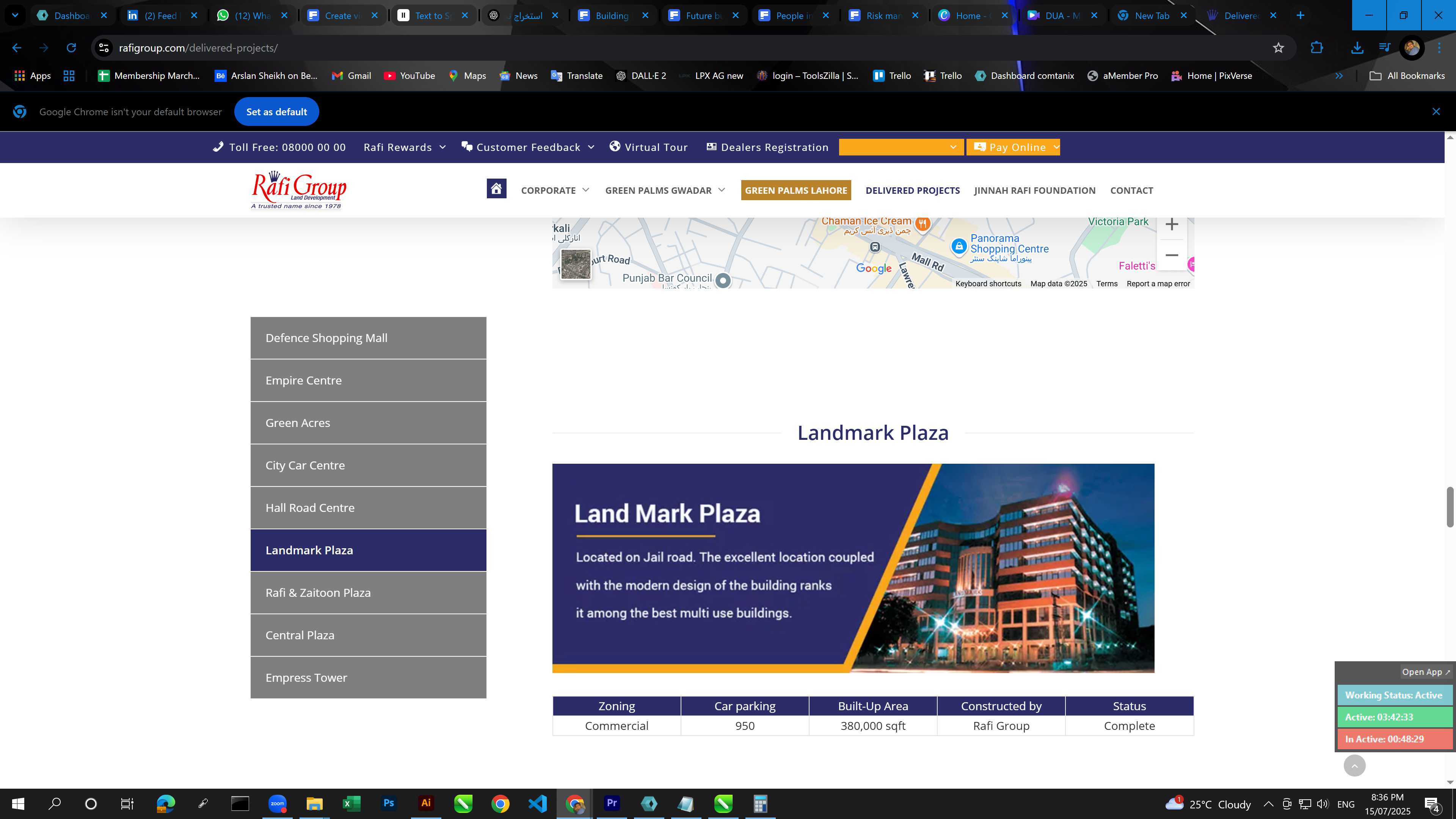Select Empress Tower project tab
This screenshot has height=819, width=1456.
pyautogui.click(x=368, y=677)
